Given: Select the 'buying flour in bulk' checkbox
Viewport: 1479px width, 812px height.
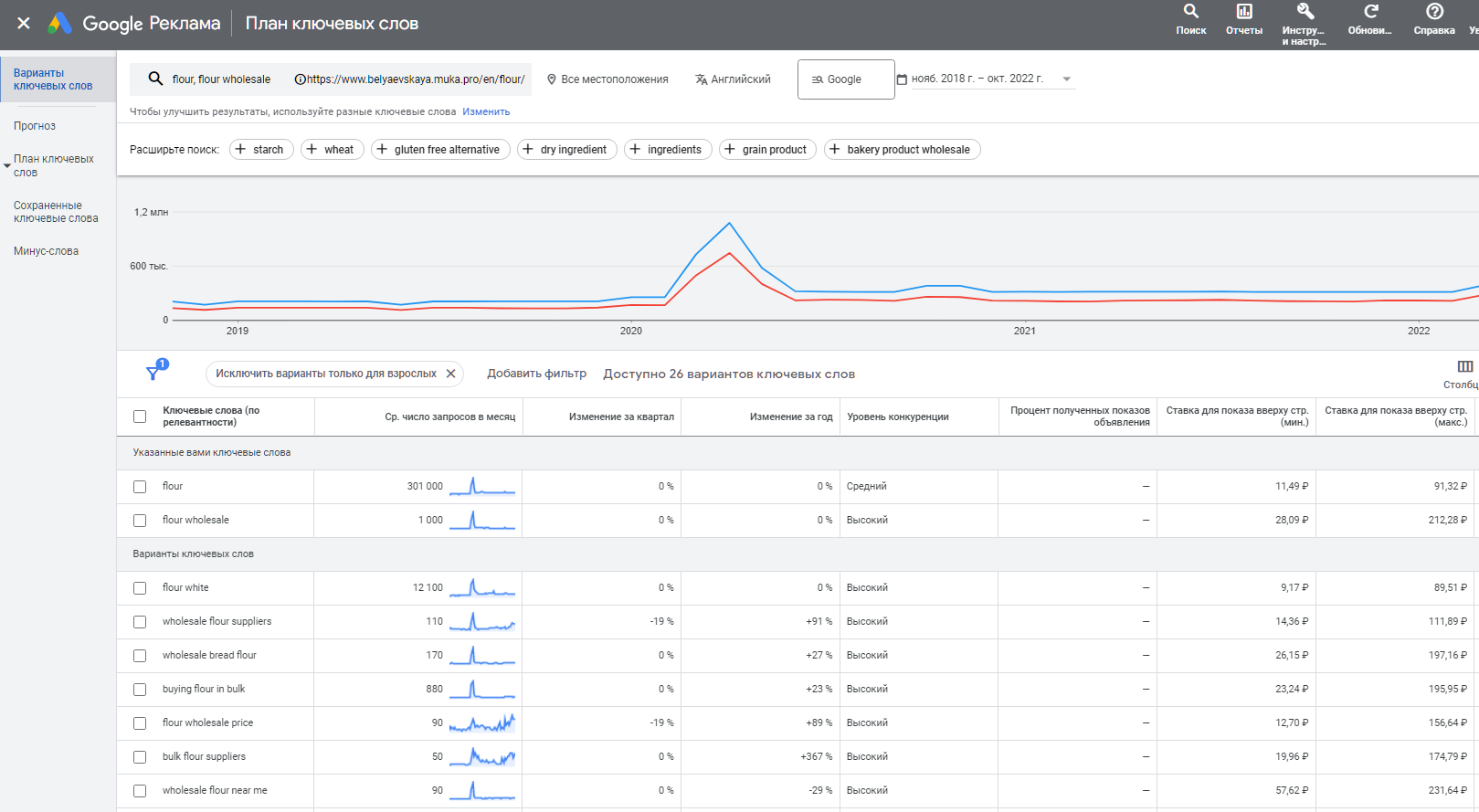Looking at the screenshot, I should (140, 690).
